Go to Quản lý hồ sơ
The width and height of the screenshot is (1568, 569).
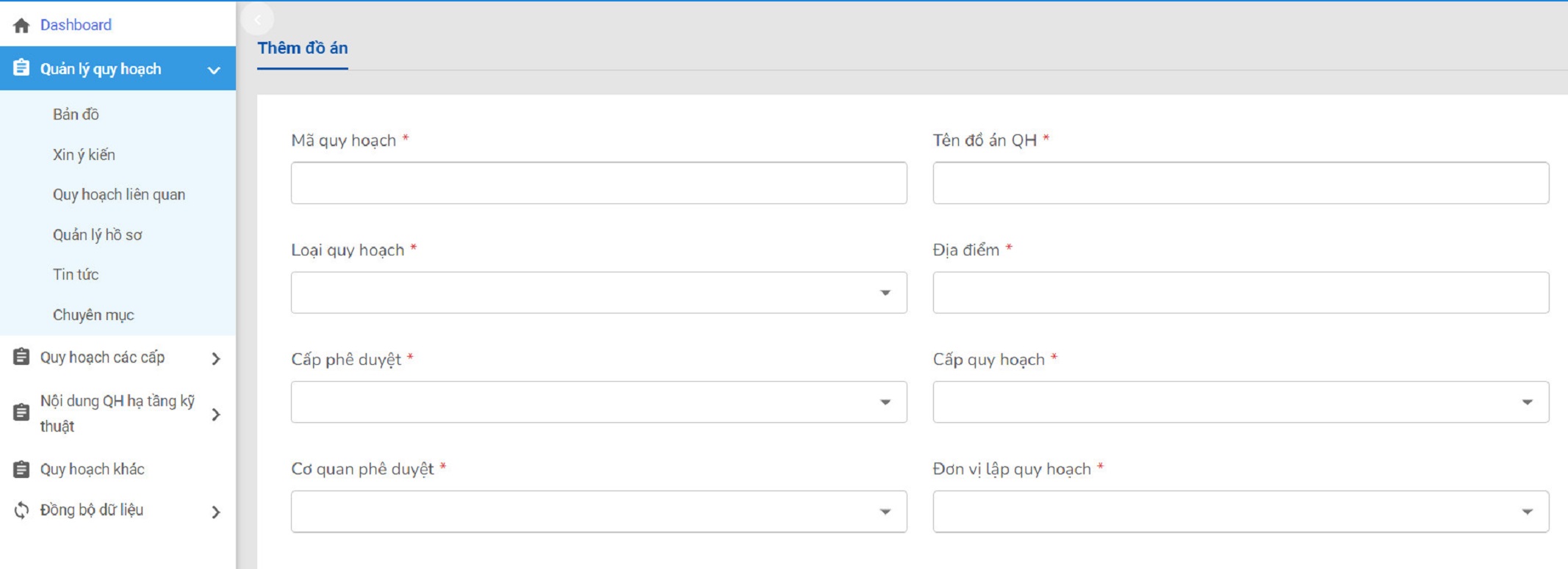point(97,235)
